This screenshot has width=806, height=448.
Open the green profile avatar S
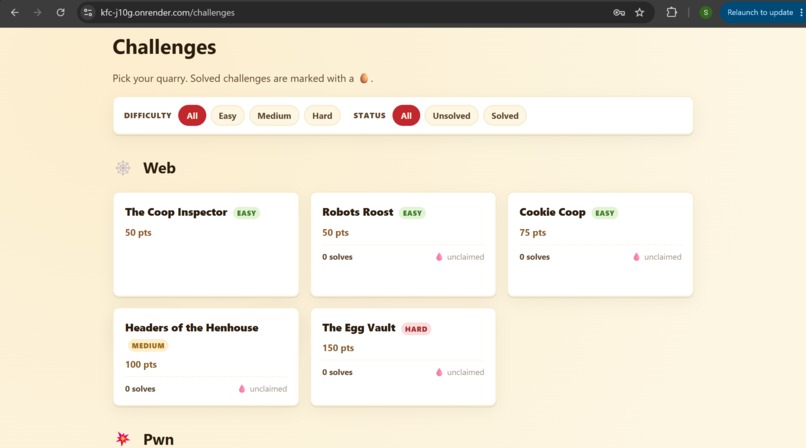click(706, 12)
